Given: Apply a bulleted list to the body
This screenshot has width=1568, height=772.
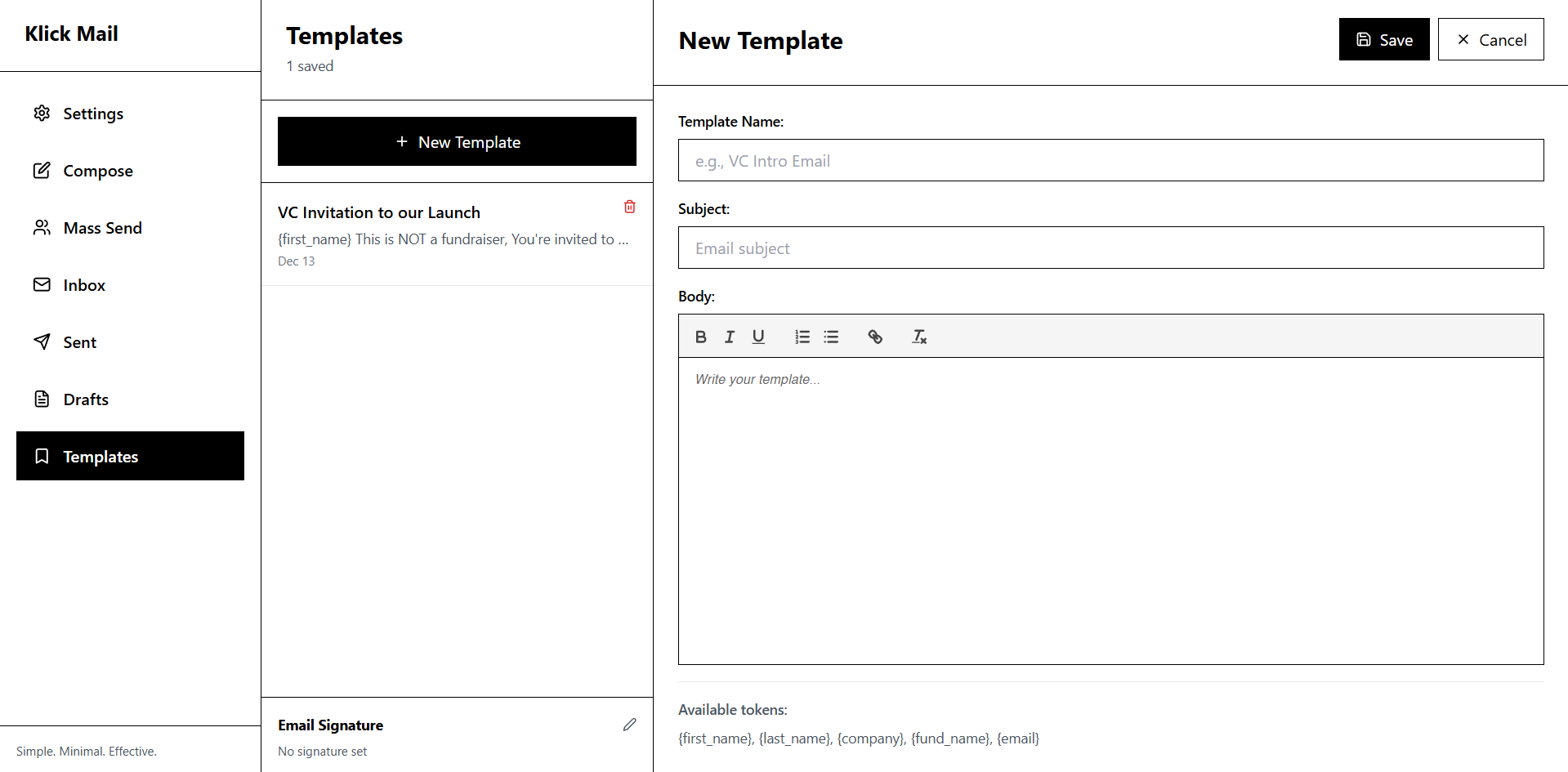Looking at the screenshot, I should click(830, 336).
